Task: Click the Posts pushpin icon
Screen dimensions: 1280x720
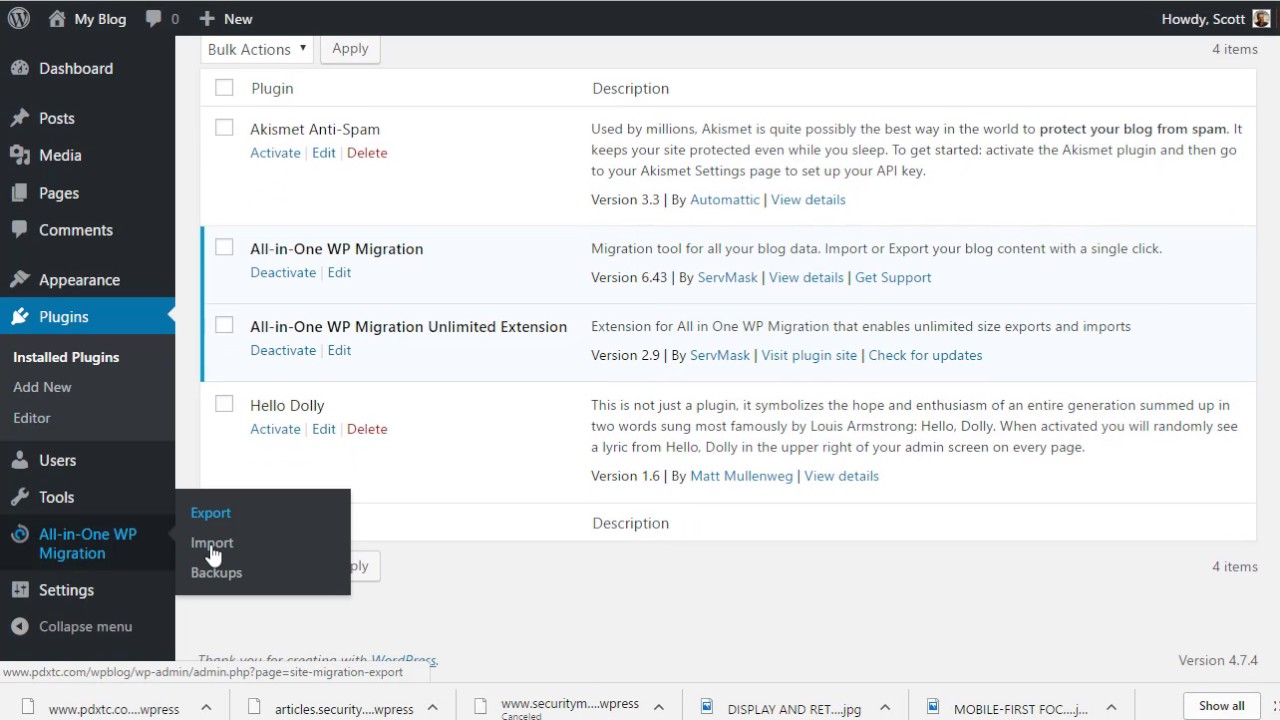Action: tap(20, 118)
